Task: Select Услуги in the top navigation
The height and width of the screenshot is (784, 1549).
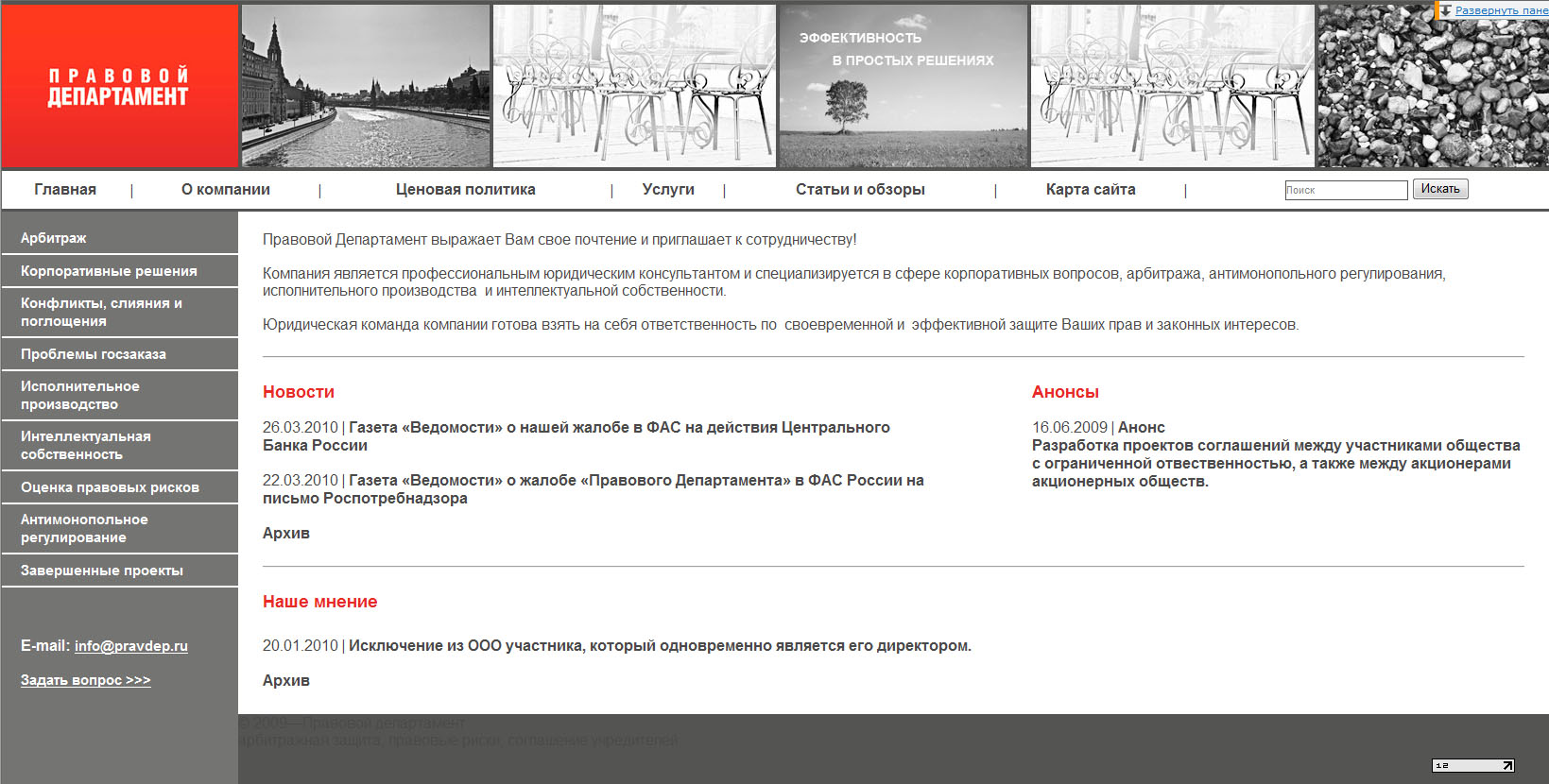Action: coord(667,190)
